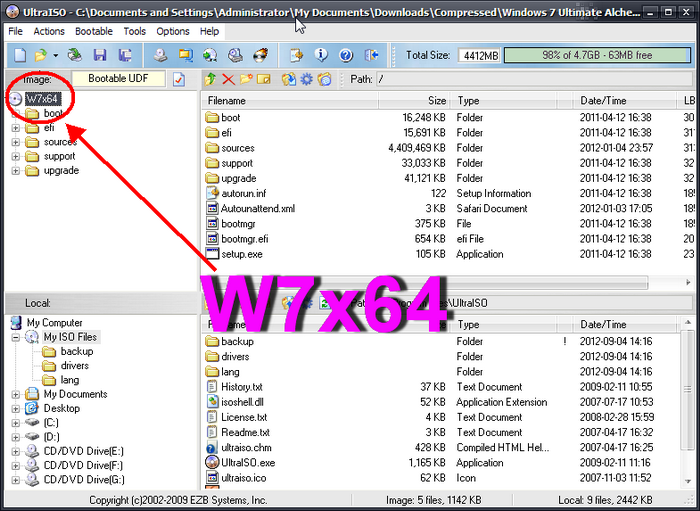Open the File menu

point(16,31)
